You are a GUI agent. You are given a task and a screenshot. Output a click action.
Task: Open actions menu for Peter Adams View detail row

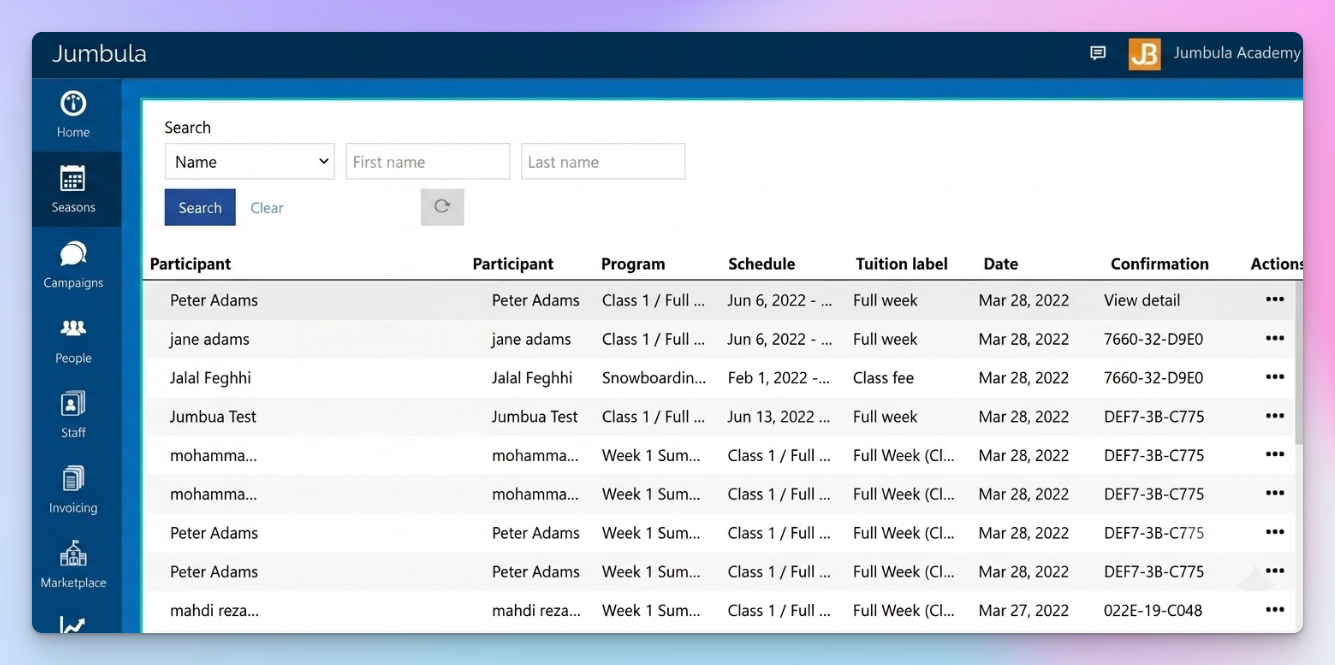coord(1274,300)
